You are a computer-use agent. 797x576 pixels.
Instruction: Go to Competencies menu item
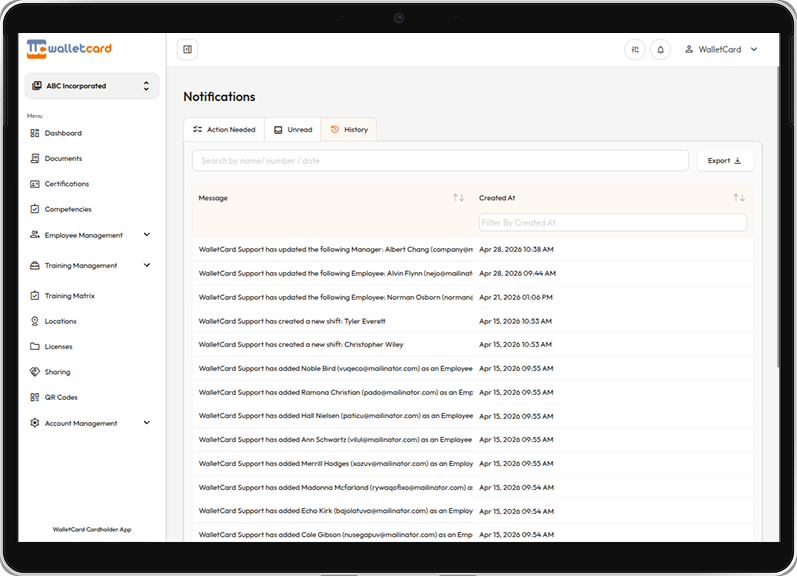coord(68,209)
